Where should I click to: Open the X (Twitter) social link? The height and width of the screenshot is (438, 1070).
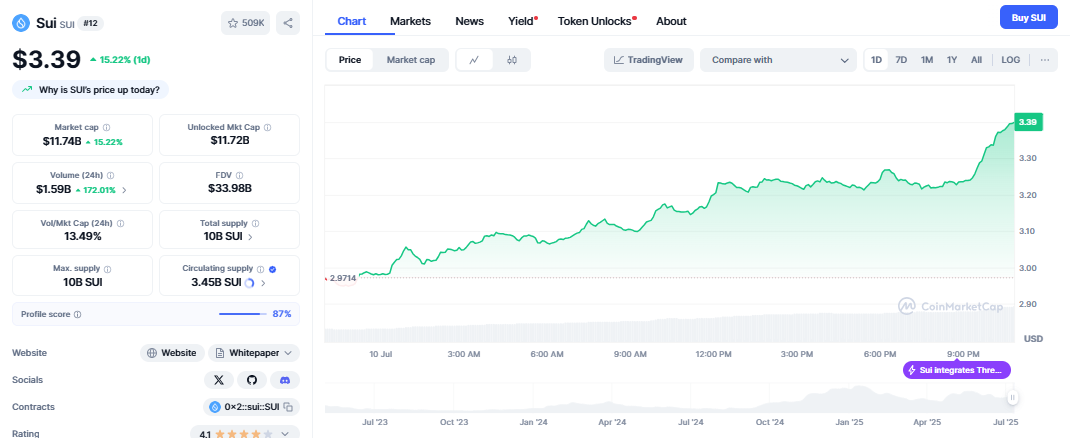click(x=218, y=380)
